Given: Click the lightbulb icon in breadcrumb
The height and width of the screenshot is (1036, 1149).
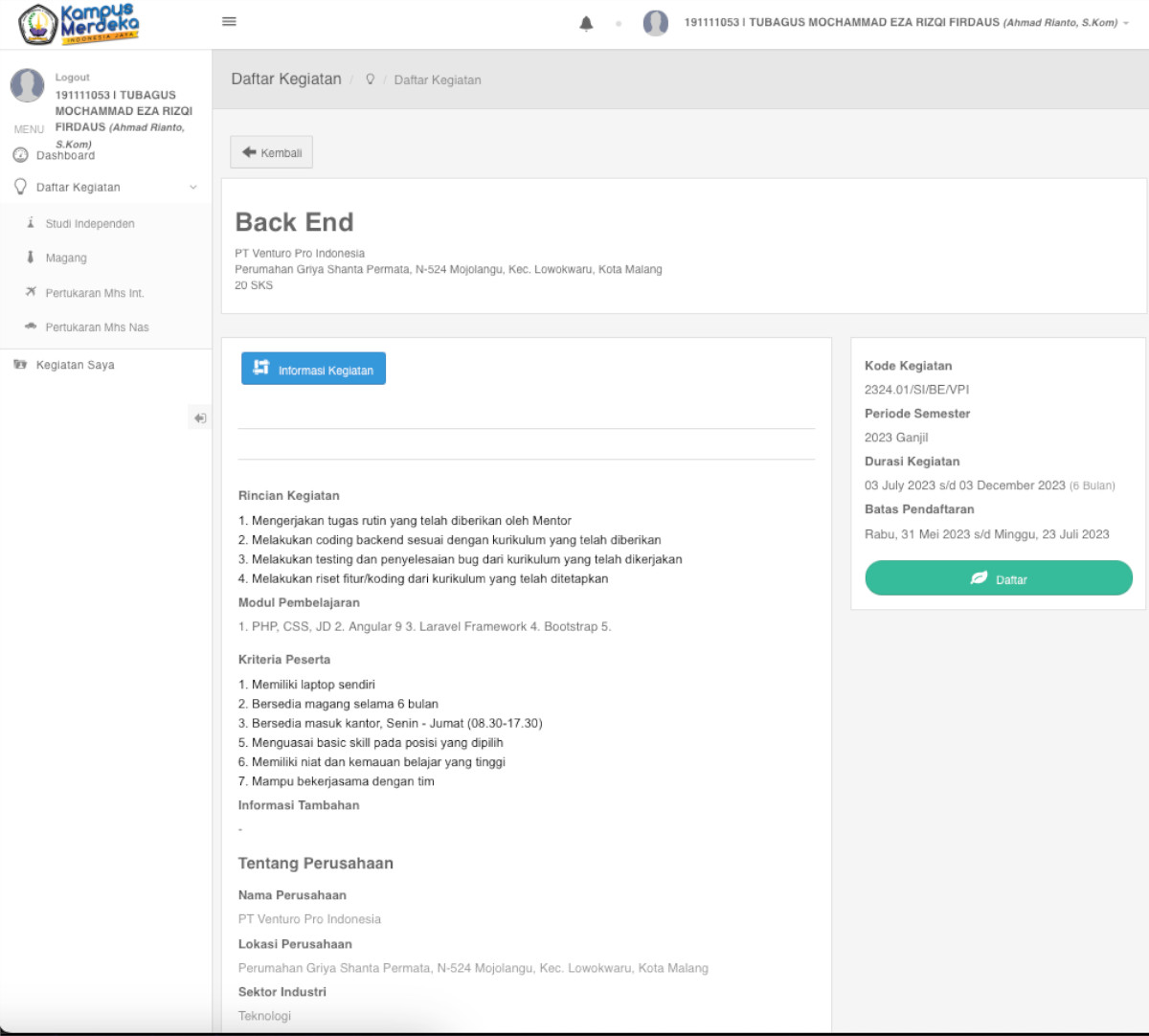Looking at the screenshot, I should click(371, 79).
